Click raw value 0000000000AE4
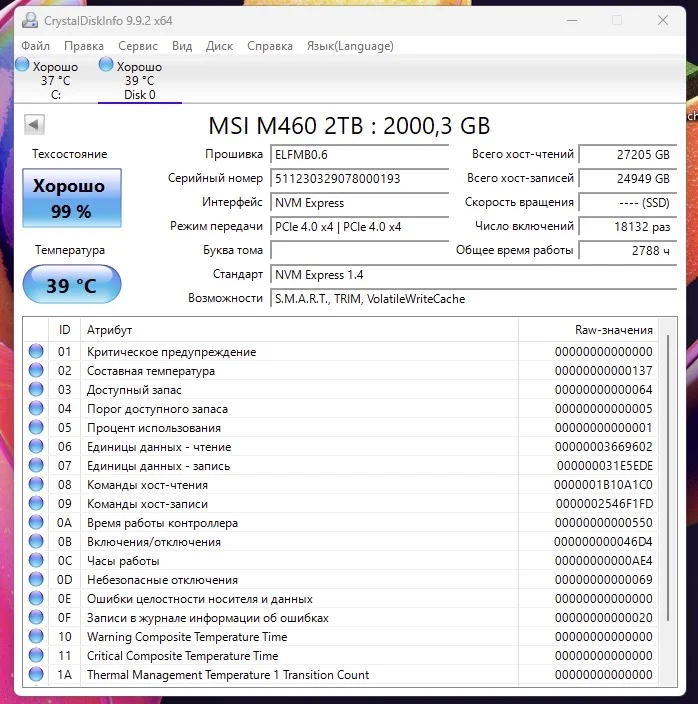Screen dimensions: 698x704 click(604, 561)
